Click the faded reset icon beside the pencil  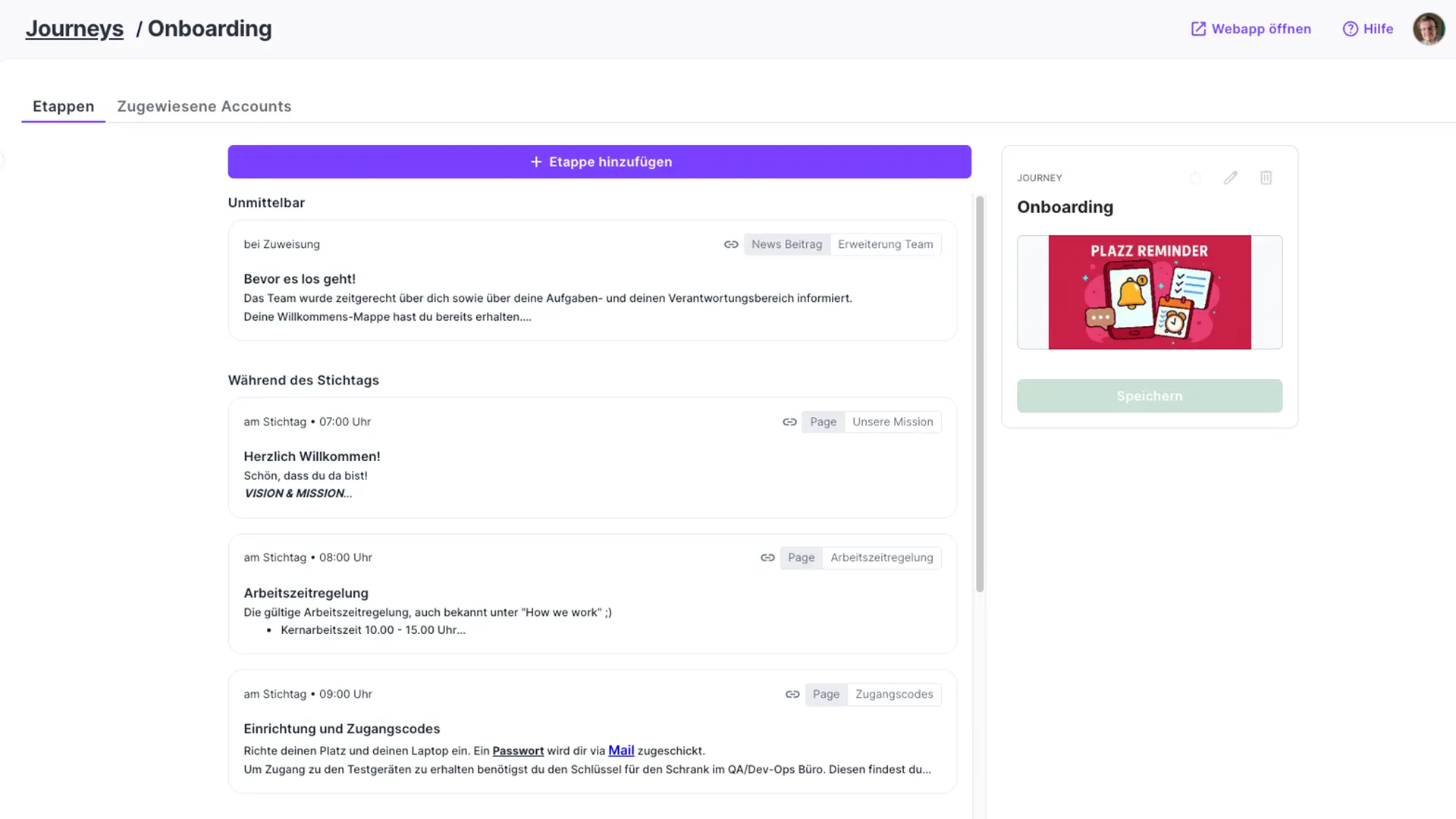click(1195, 178)
